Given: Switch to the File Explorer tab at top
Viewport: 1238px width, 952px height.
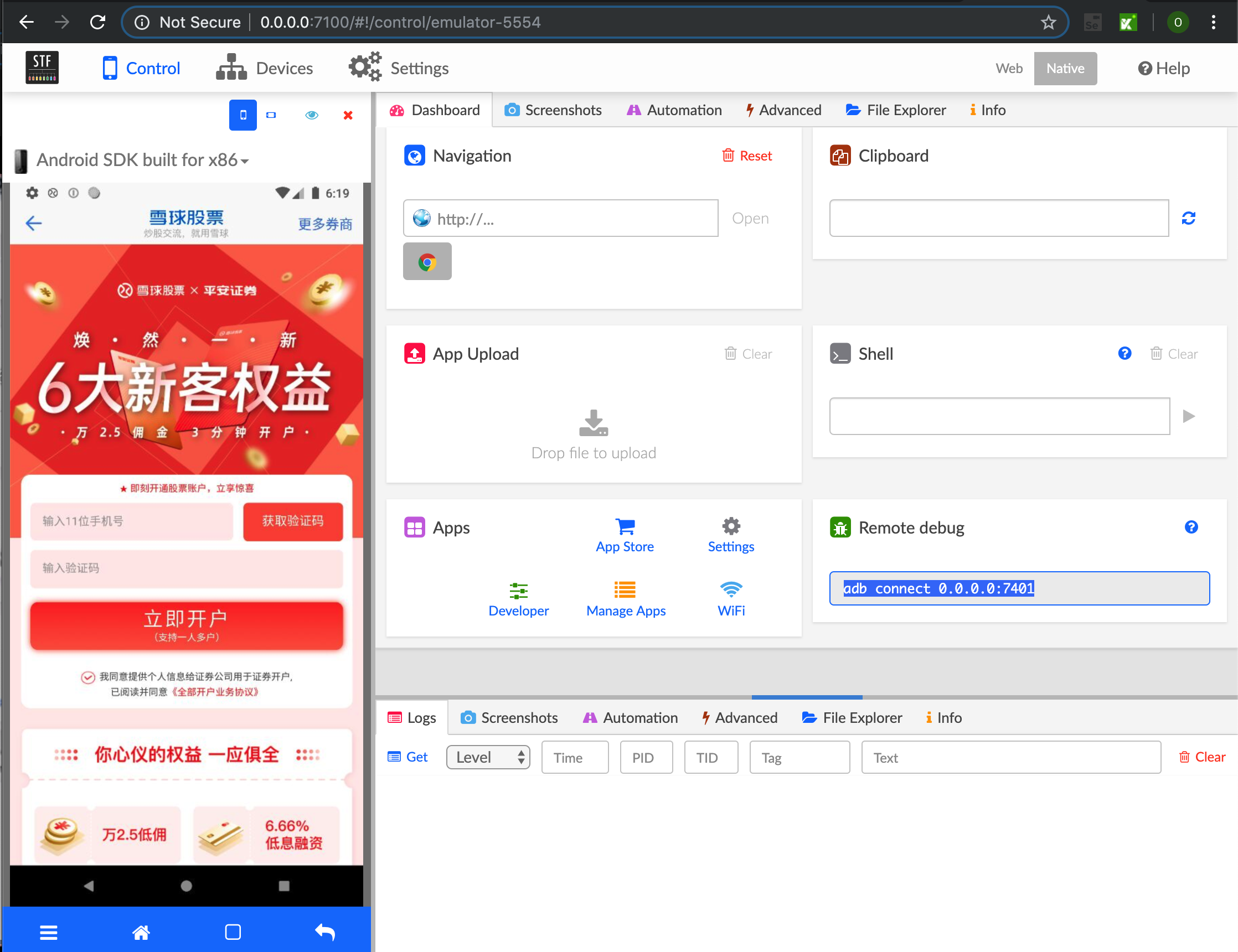Looking at the screenshot, I should 896,110.
